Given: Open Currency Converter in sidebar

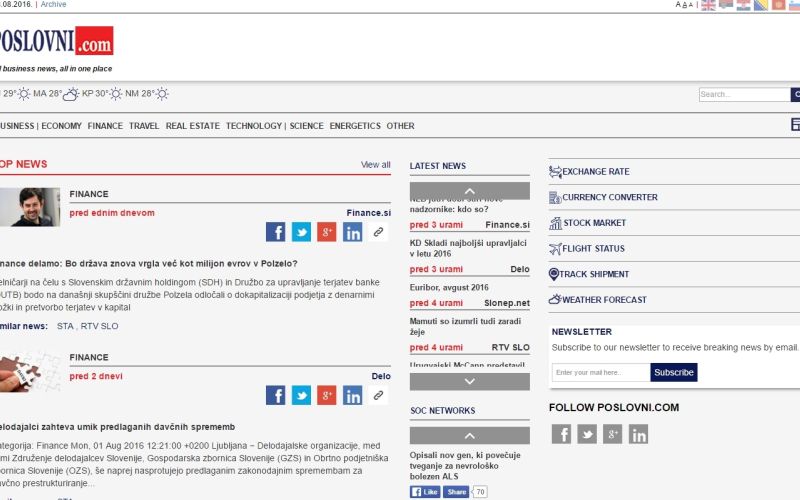Looking at the screenshot, I should tap(609, 197).
